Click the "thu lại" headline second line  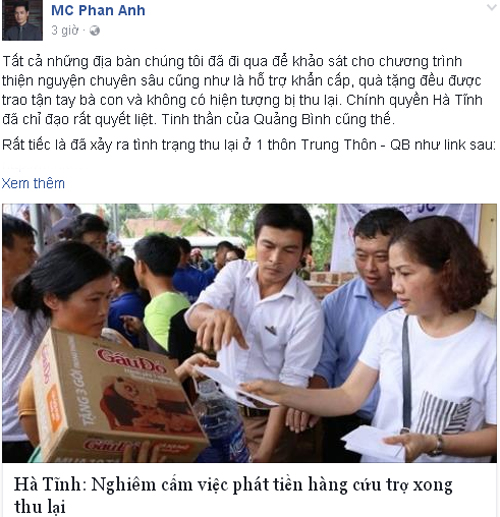40,506
